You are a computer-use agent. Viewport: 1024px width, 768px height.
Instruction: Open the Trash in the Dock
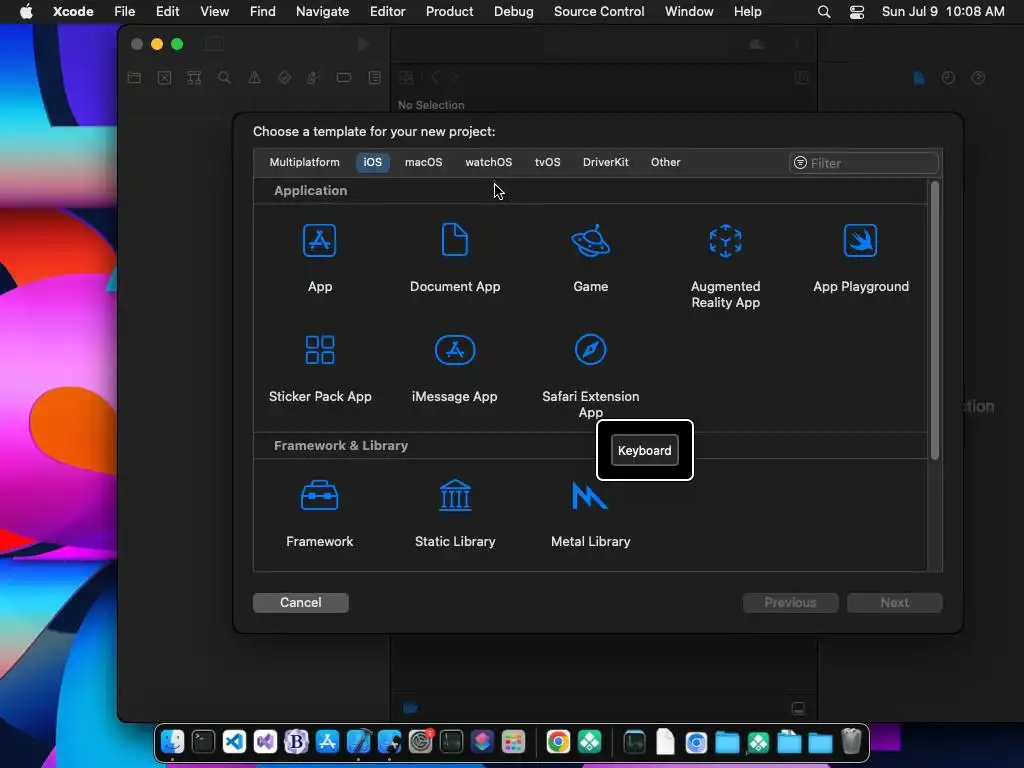tap(851, 741)
